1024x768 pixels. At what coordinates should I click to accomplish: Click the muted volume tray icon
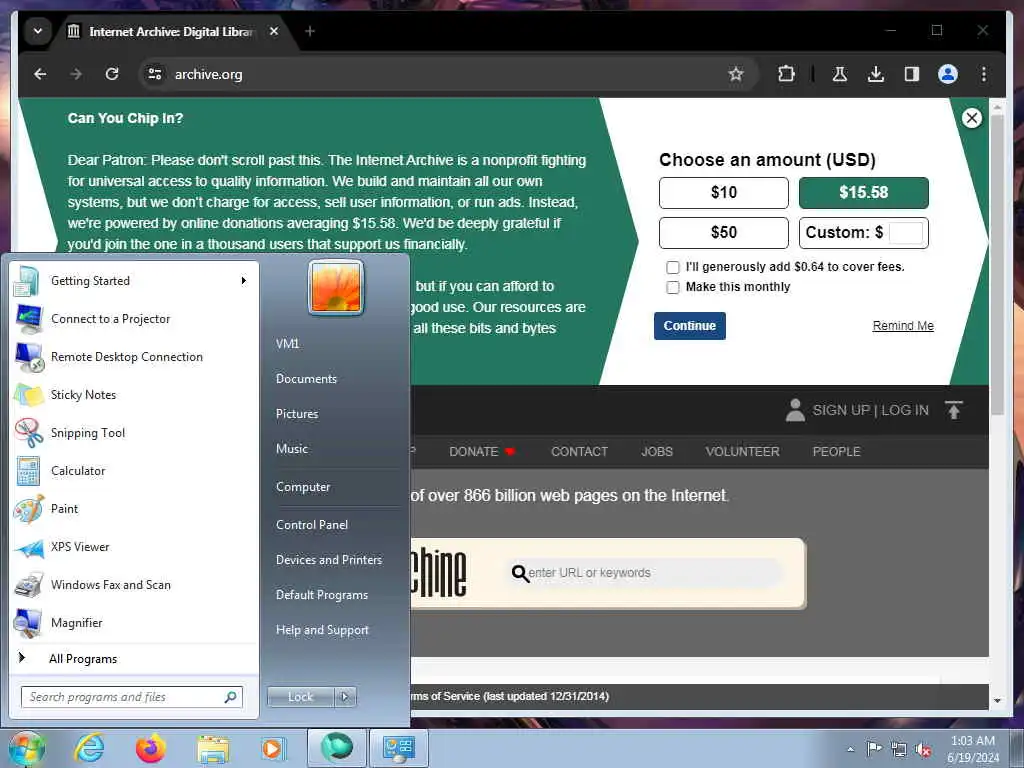coord(923,749)
